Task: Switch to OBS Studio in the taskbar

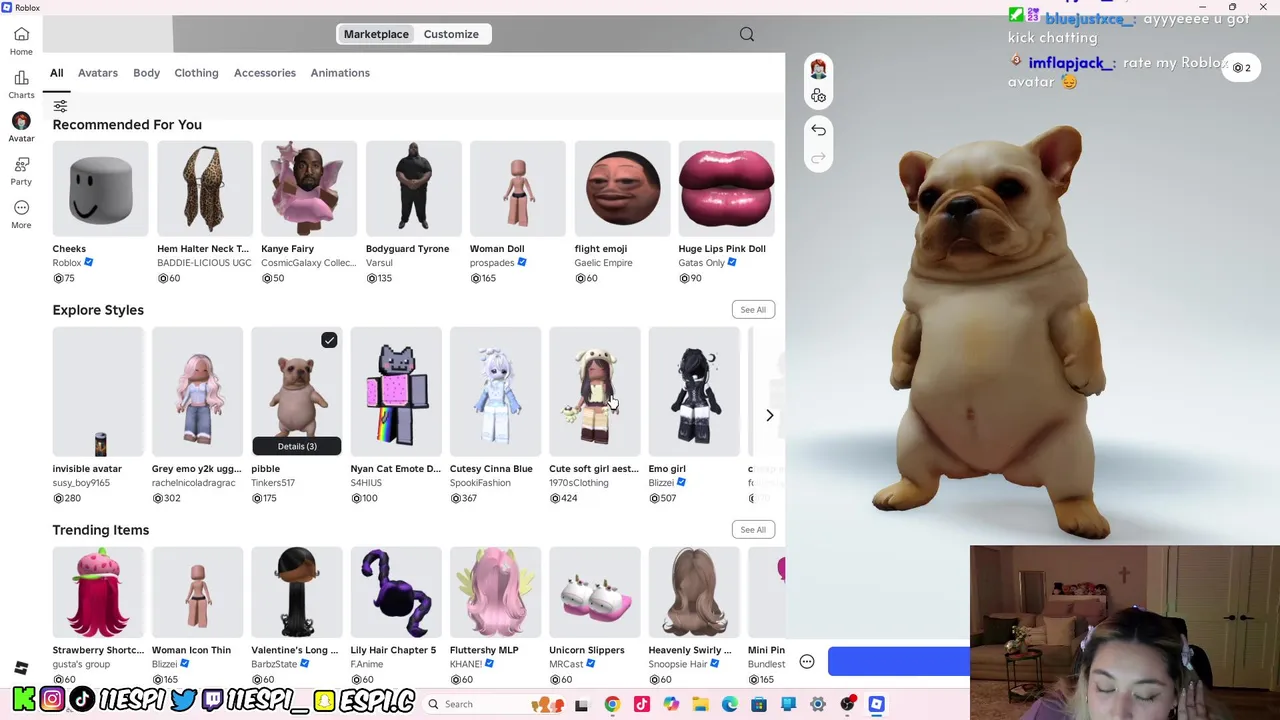Action: (848, 704)
